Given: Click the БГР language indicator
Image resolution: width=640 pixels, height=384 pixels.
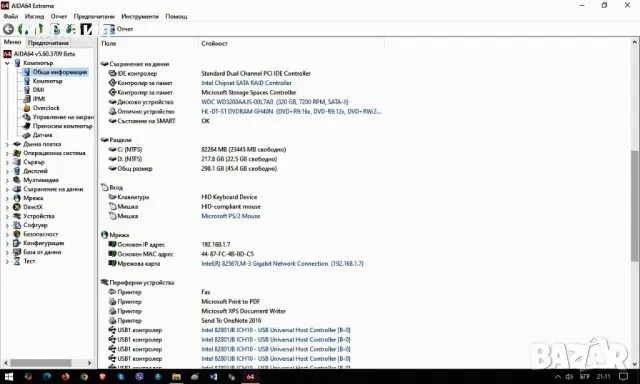Looking at the screenshot, I should pyautogui.click(x=584, y=377).
